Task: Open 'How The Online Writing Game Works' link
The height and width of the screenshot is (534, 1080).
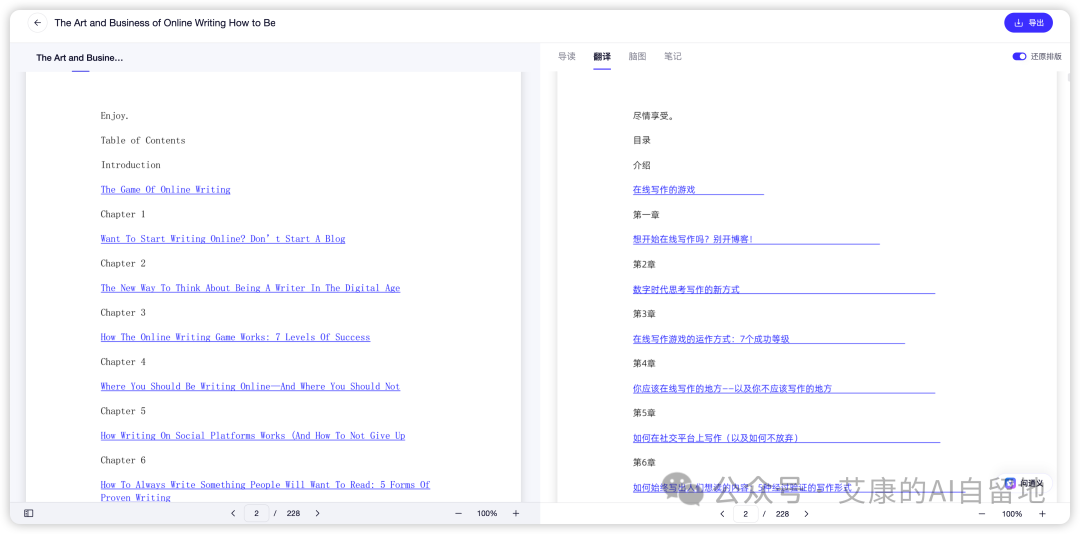Action: (235, 337)
